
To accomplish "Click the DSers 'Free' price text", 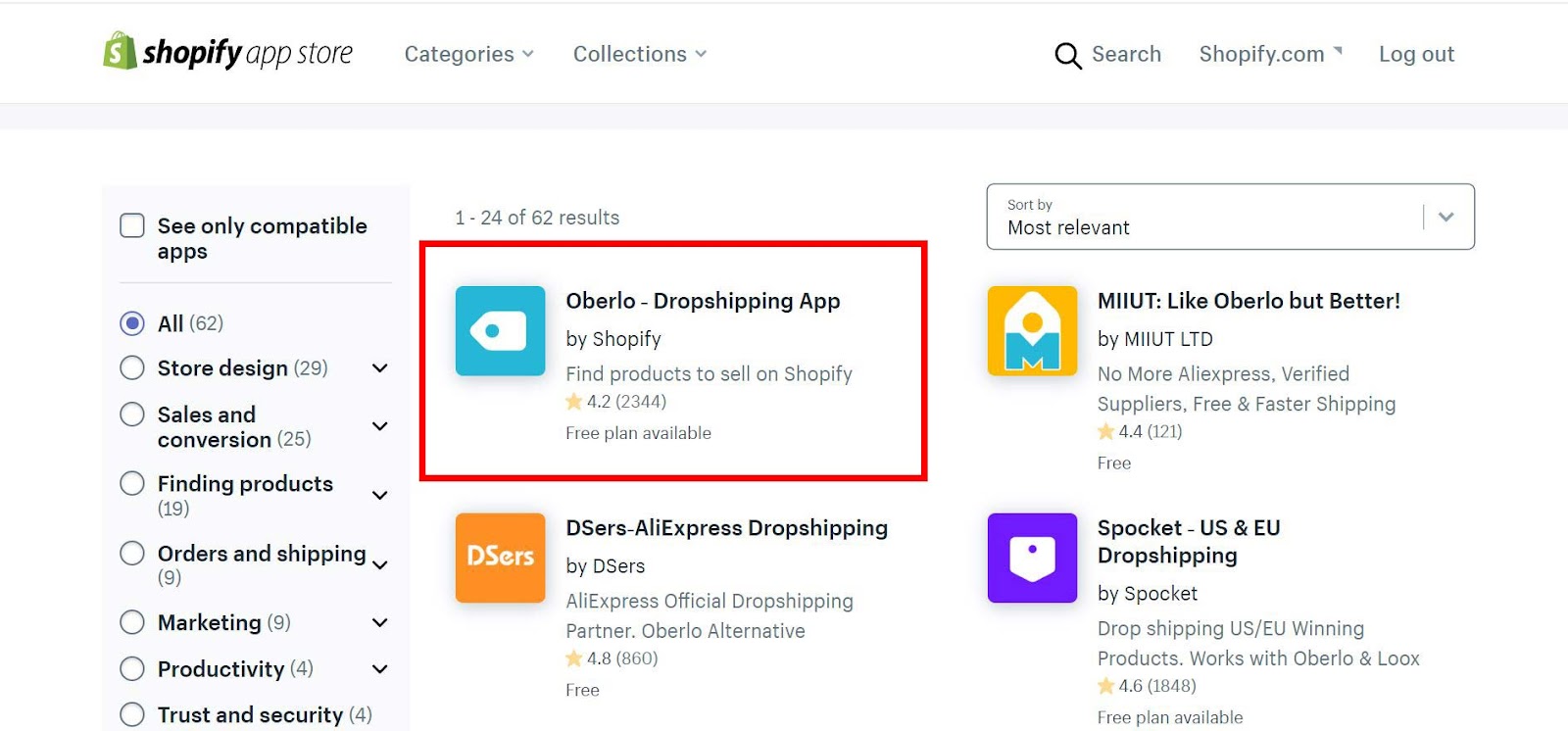I will [582, 691].
